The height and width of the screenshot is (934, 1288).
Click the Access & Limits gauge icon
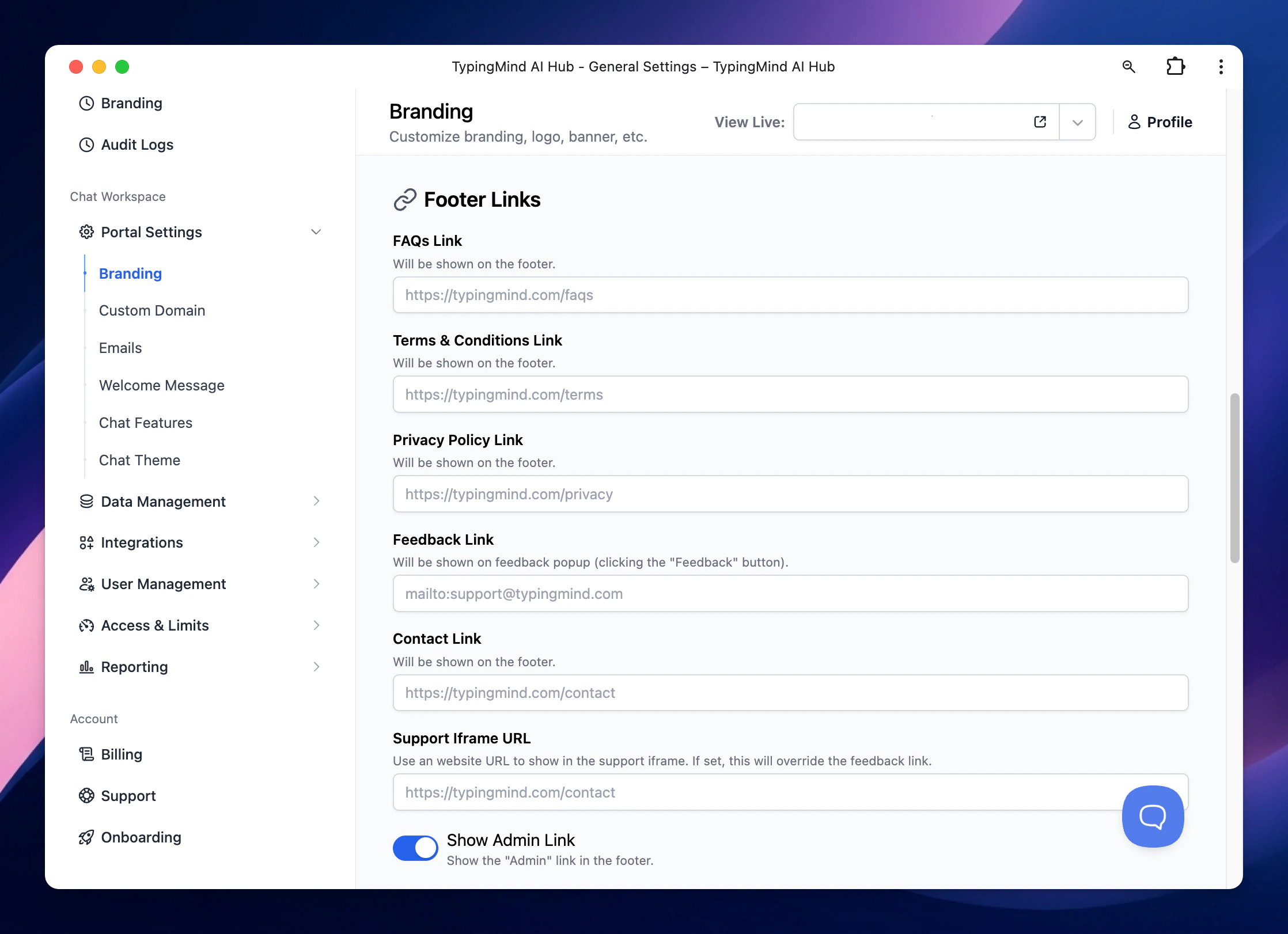(x=86, y=625)
